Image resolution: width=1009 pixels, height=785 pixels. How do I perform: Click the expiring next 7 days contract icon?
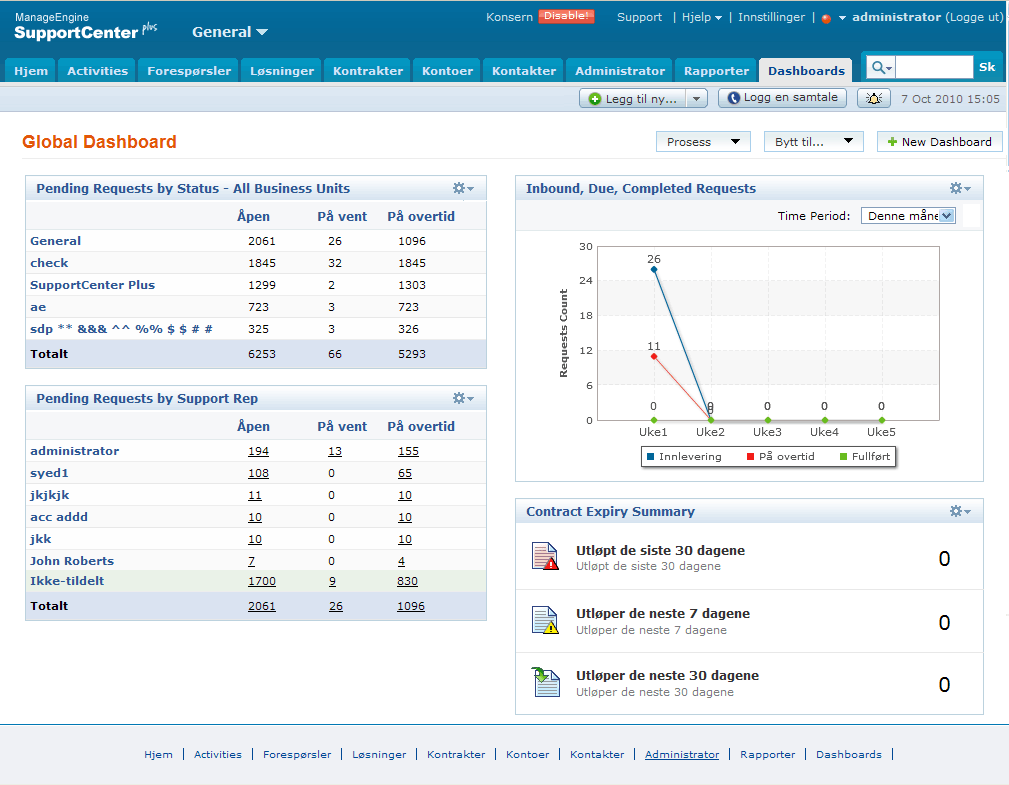[x=545, y=621]
